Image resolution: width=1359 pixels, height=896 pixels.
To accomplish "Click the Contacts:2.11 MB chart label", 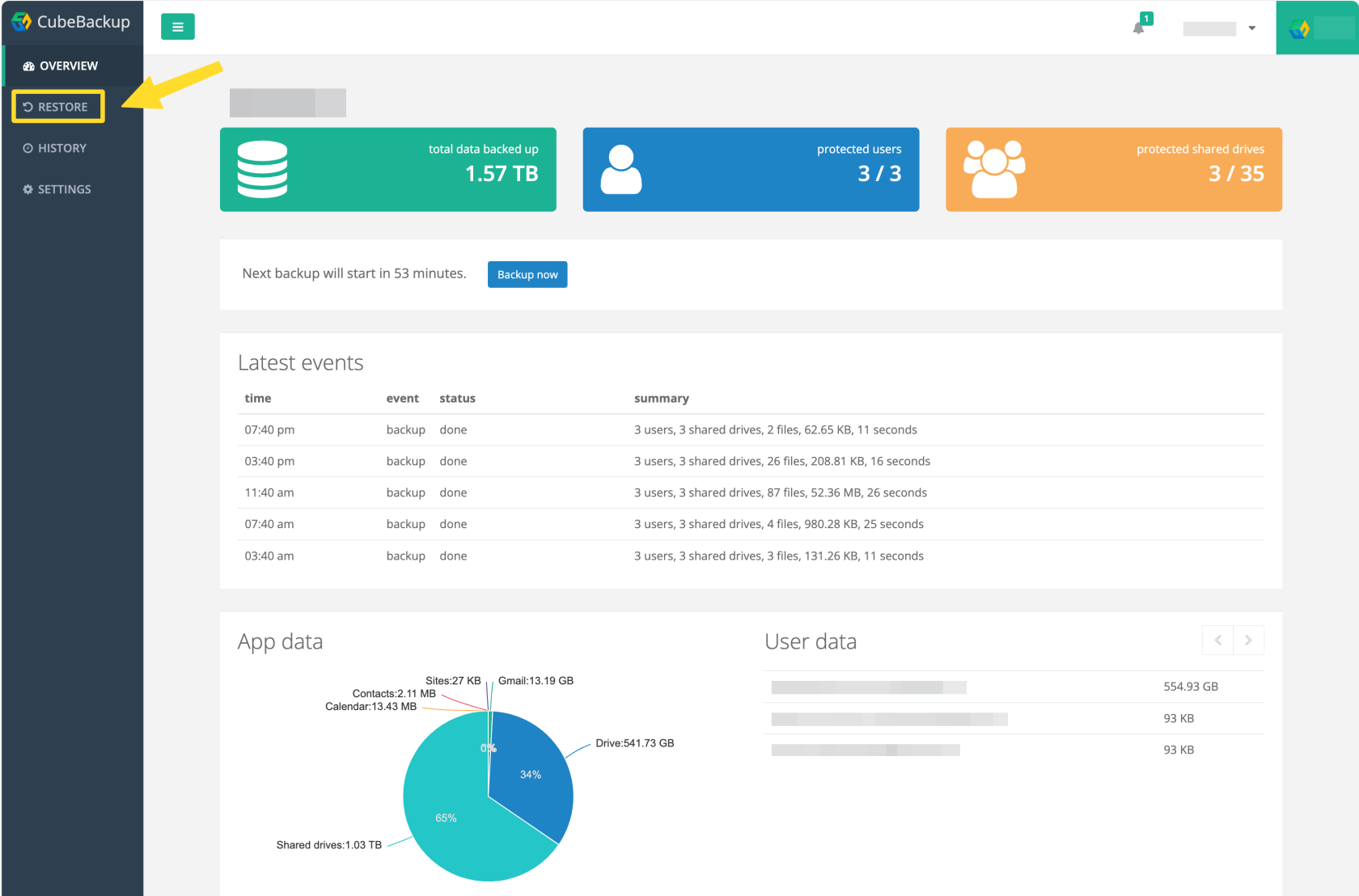I will point(394,694).
